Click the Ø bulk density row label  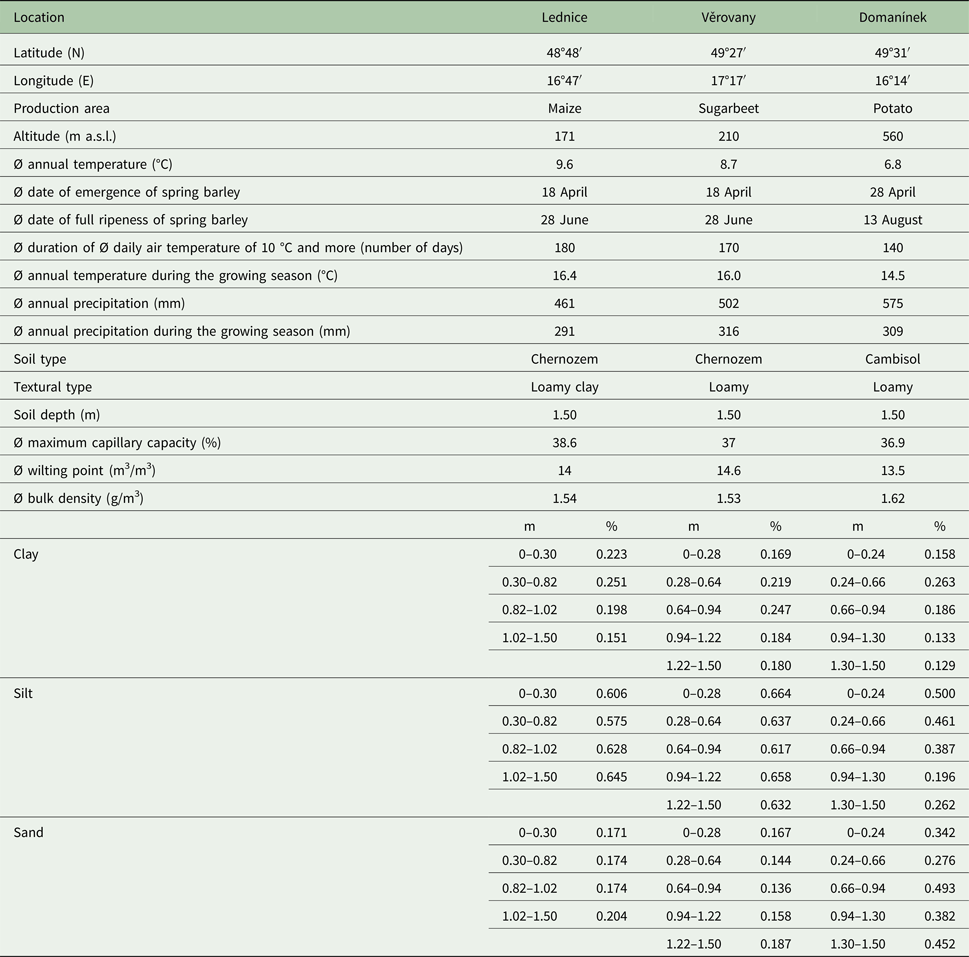(x=78, y=498)
